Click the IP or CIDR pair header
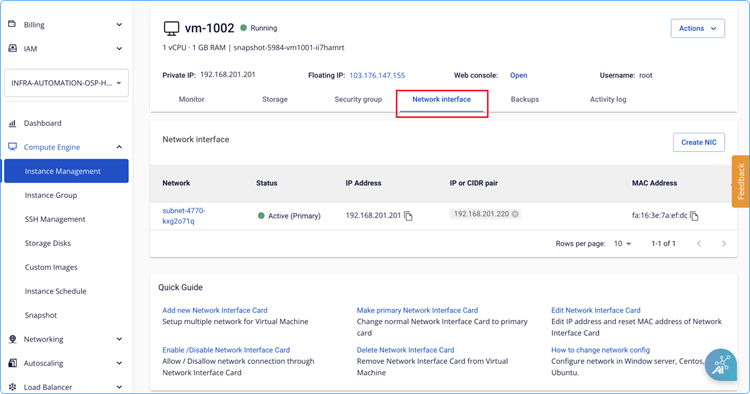750x394 pixels. [x=474, y=183]
